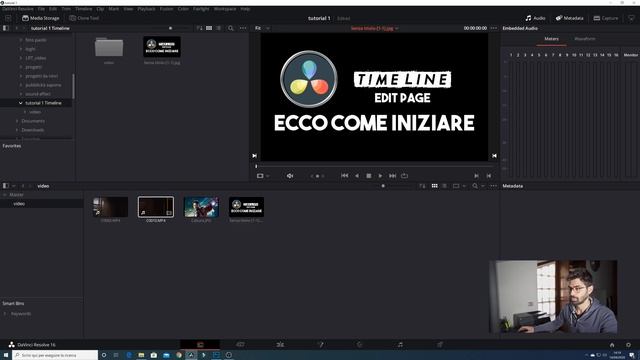The height and width of the screenshot is (360, 640).
Task: Switch media pool to list view
Action: [444, 186]
